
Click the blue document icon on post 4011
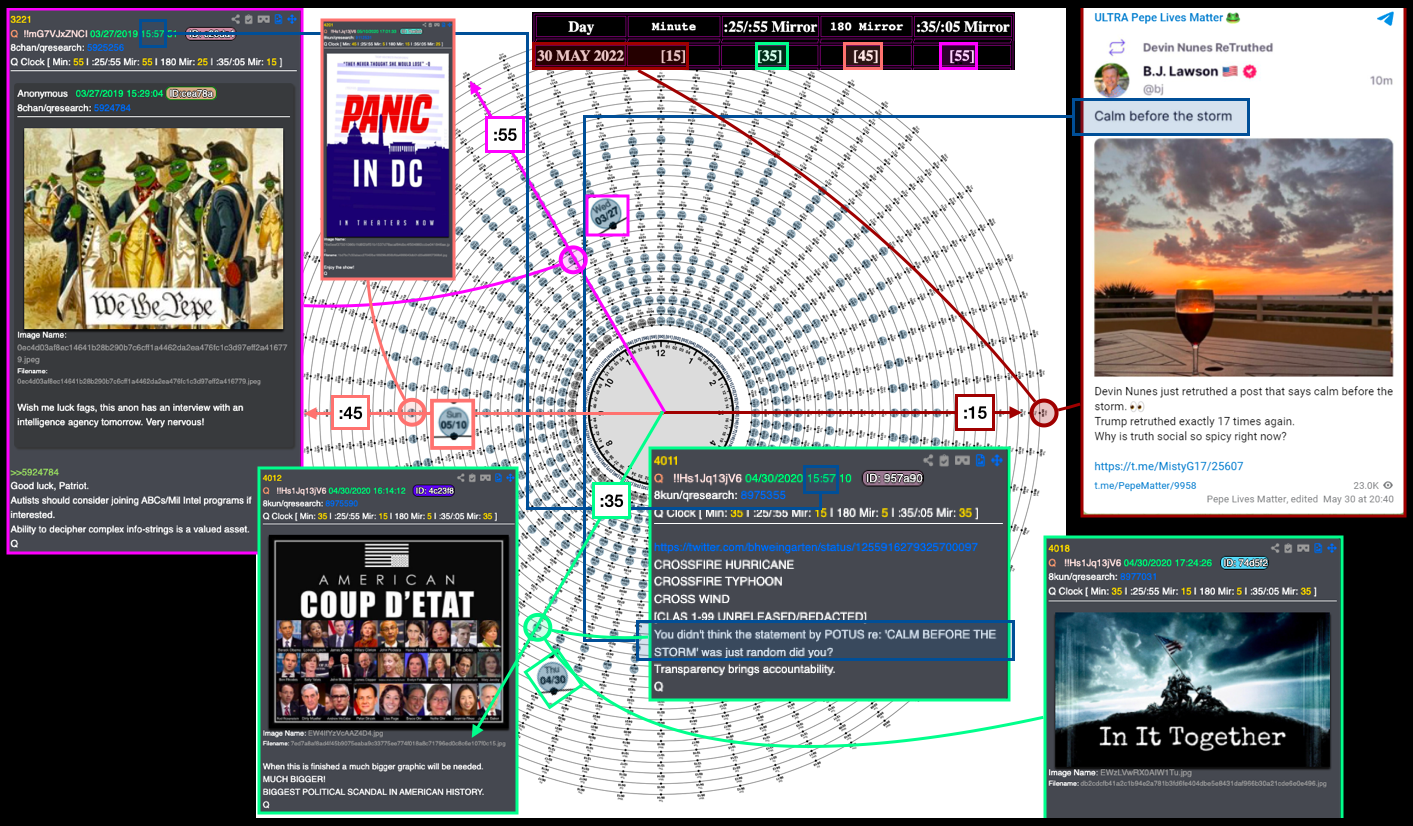pyautogui.click(x=980, y=460)
